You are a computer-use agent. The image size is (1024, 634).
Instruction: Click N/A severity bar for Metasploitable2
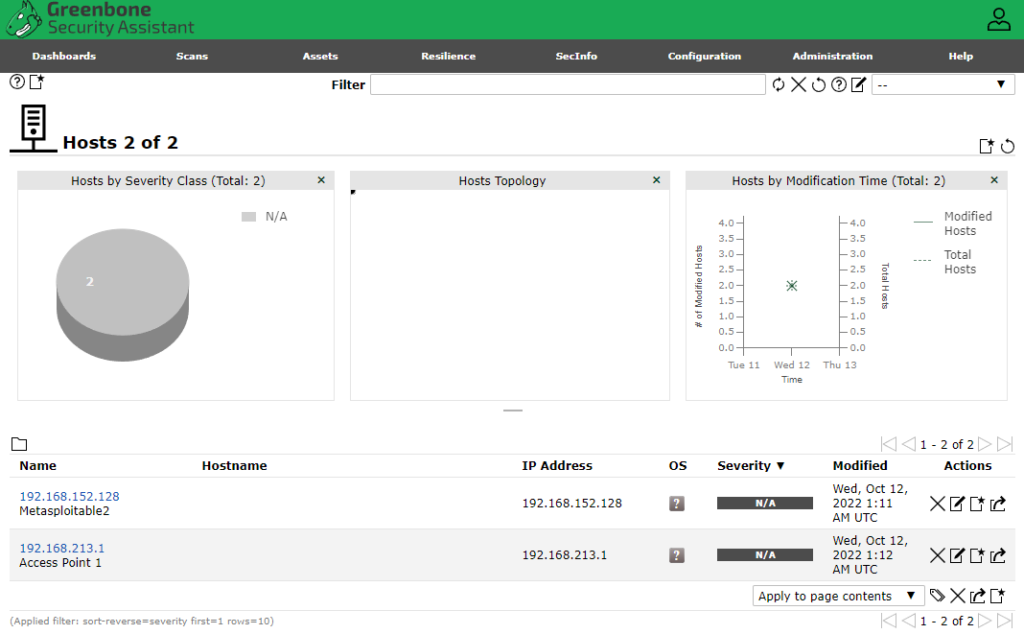pyautogui.click(x=765, y=503)
